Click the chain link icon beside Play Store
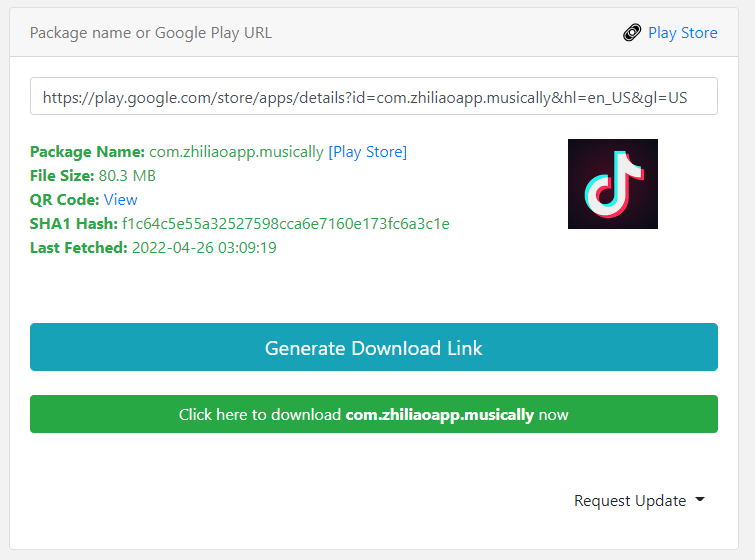 coord(632,33)
